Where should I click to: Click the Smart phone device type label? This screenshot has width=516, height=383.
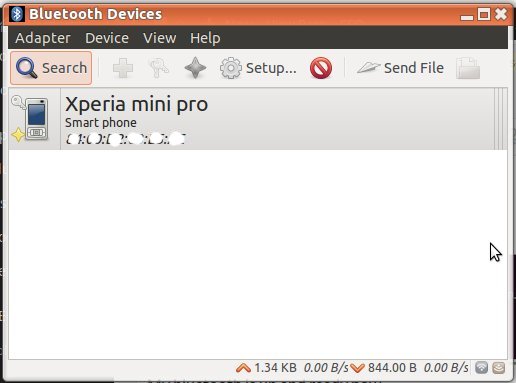coord(101,123)
